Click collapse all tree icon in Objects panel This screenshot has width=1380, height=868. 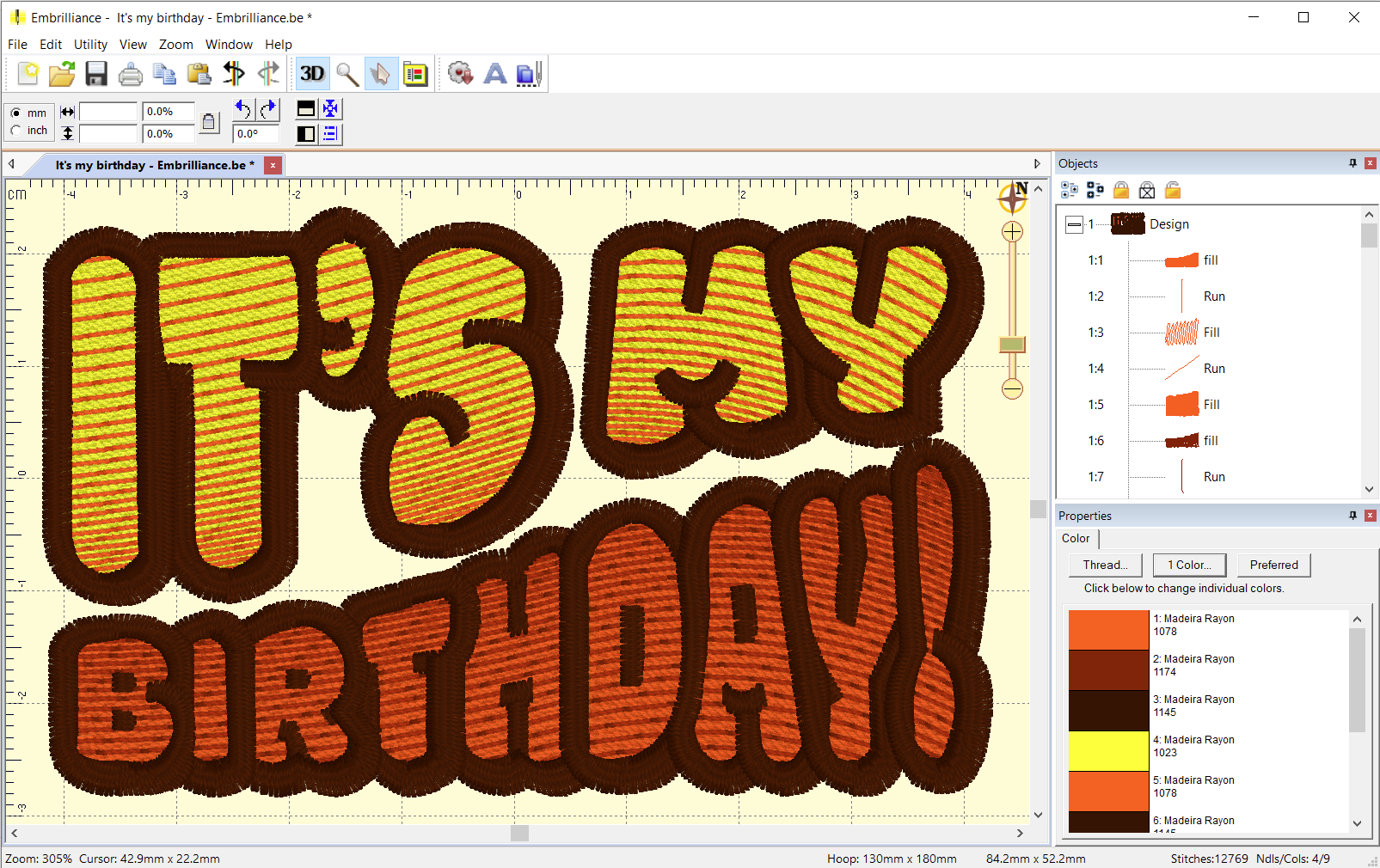click(1095, 190)
